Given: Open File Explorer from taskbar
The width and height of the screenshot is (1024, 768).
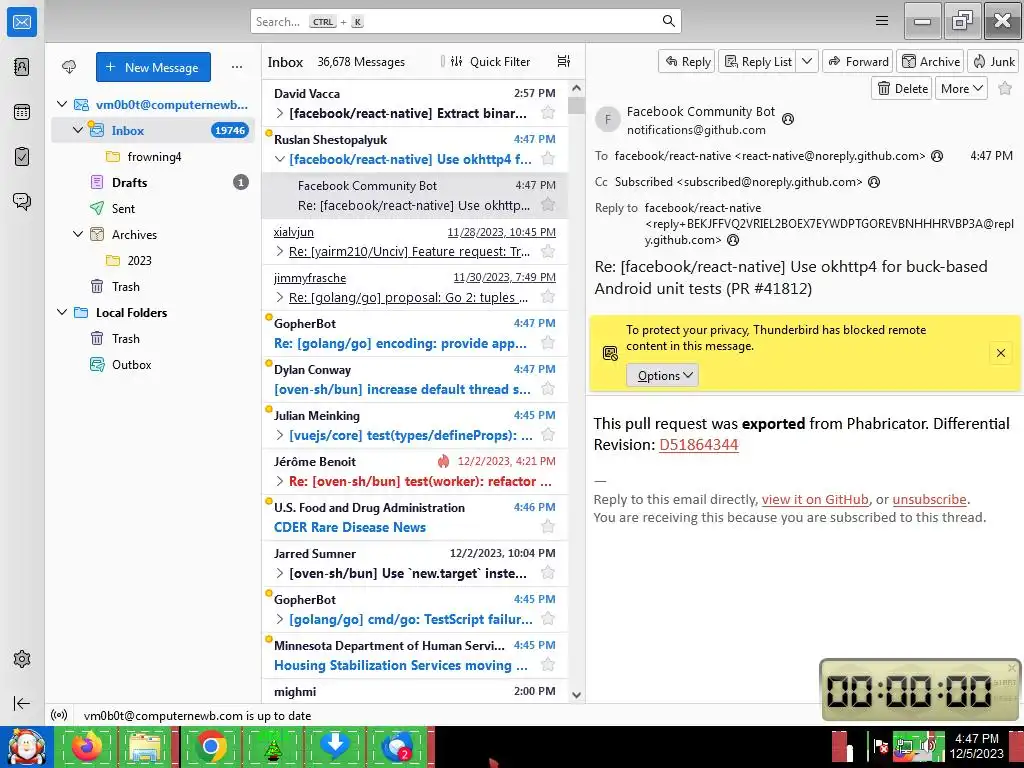Looking at the screenshot, I should (145, 746).
